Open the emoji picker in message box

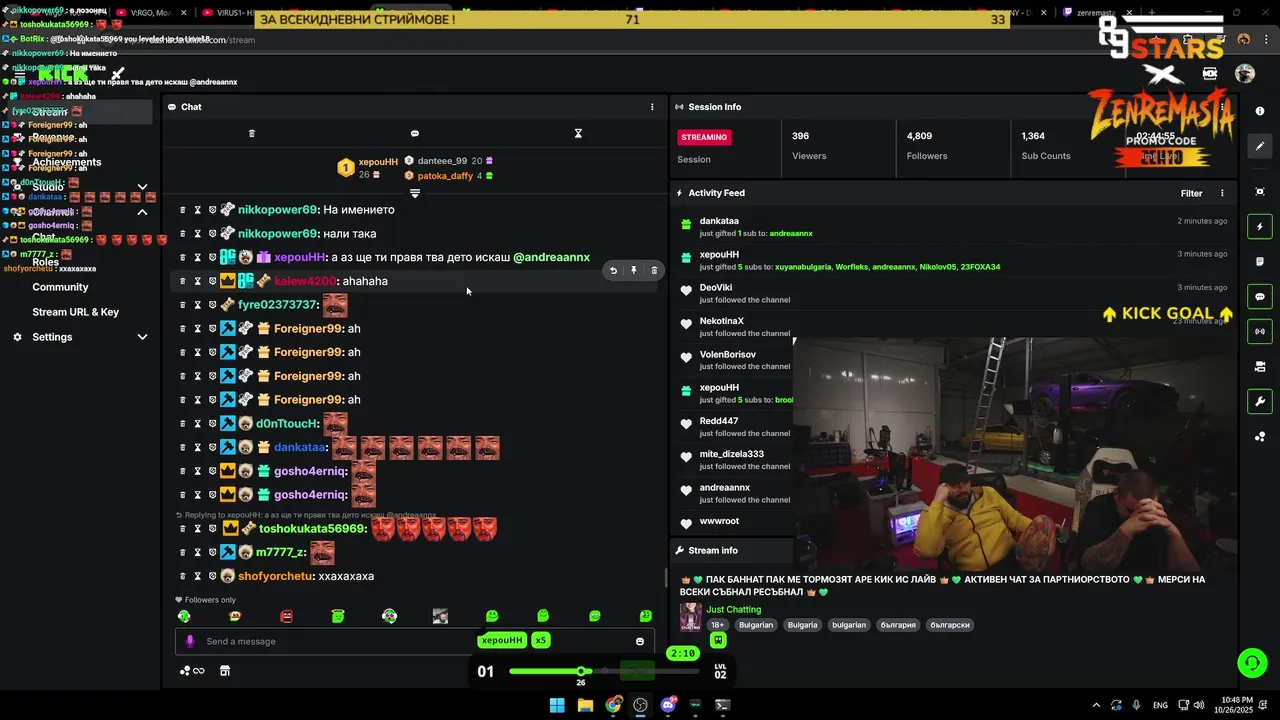[640, 641]
